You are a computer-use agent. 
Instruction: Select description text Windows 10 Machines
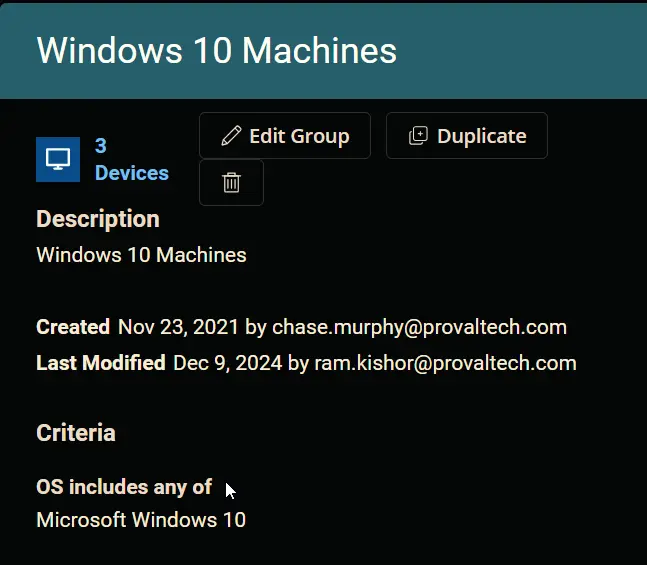point(141,255)
